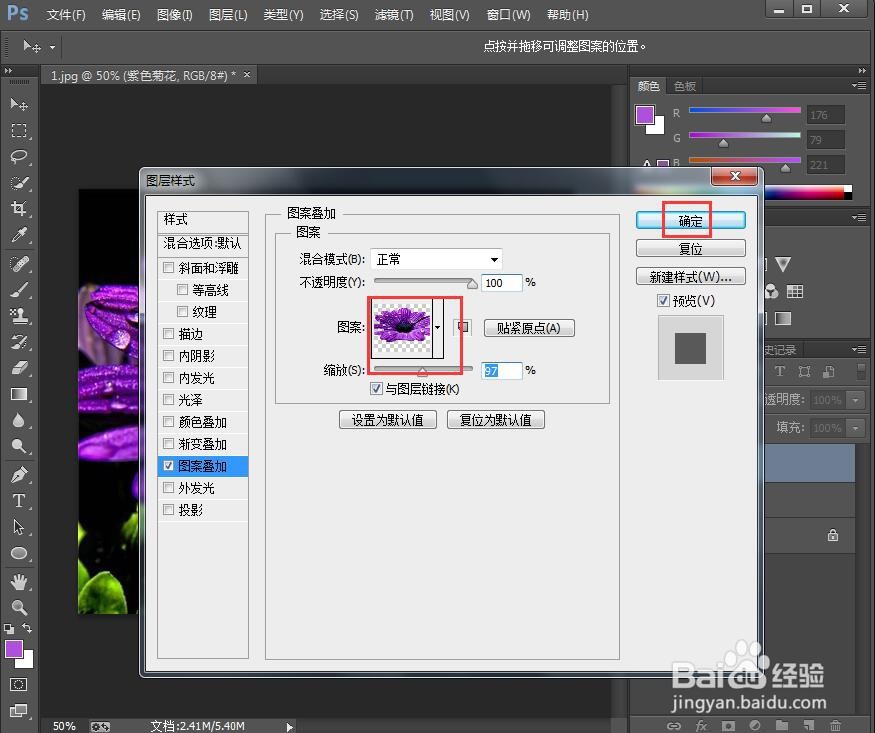Click the Delete layer trash icon

tap(836, 725)
